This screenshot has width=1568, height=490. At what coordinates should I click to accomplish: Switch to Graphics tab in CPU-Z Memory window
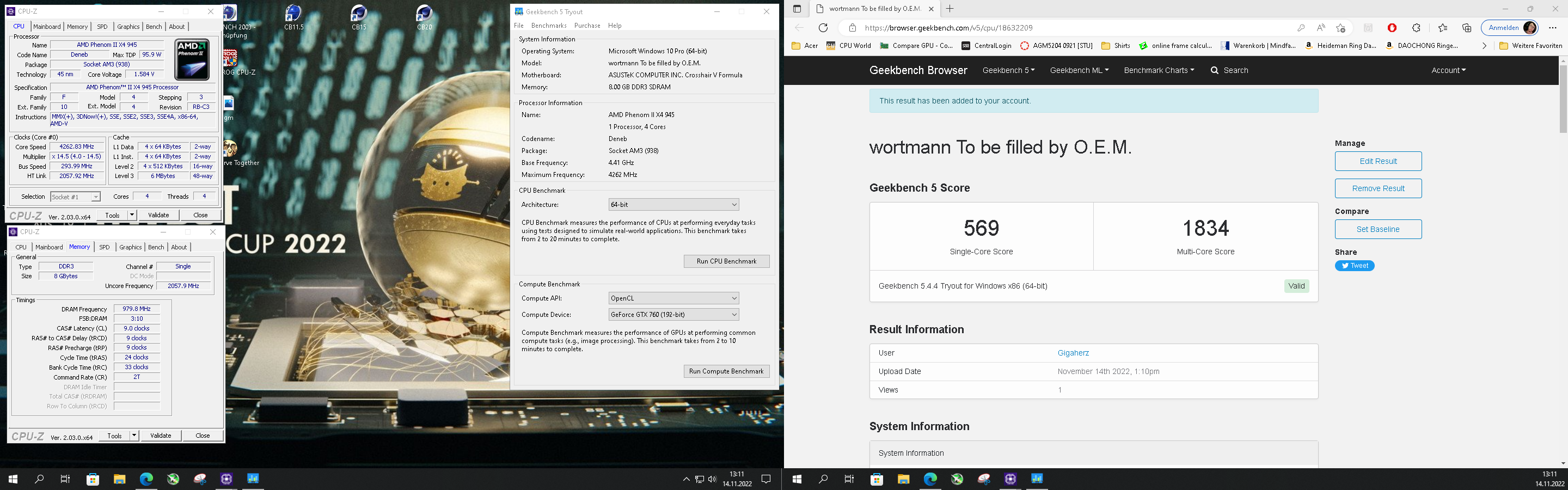point(130,247)
